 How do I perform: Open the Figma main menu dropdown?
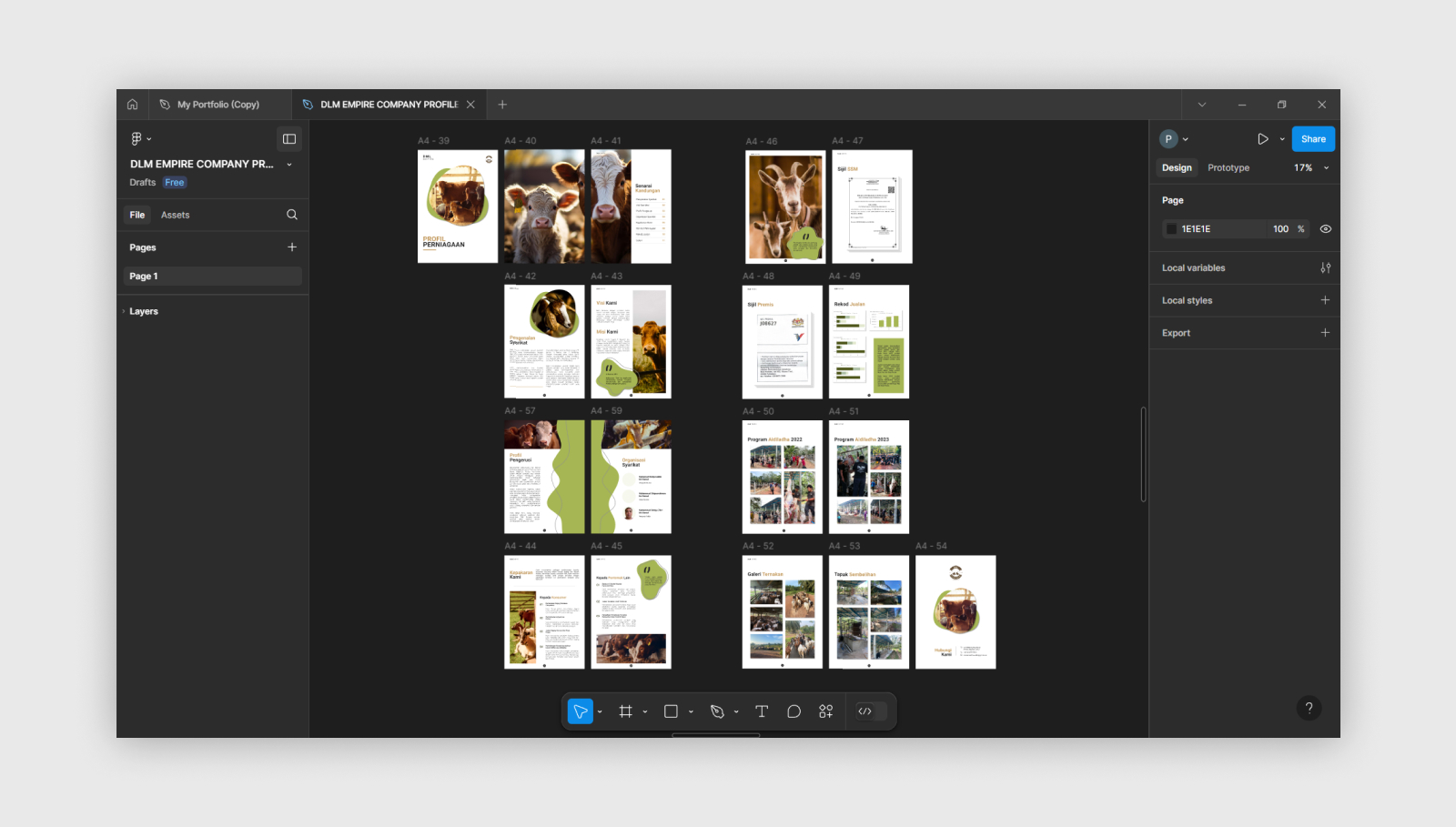pos(140,139)
